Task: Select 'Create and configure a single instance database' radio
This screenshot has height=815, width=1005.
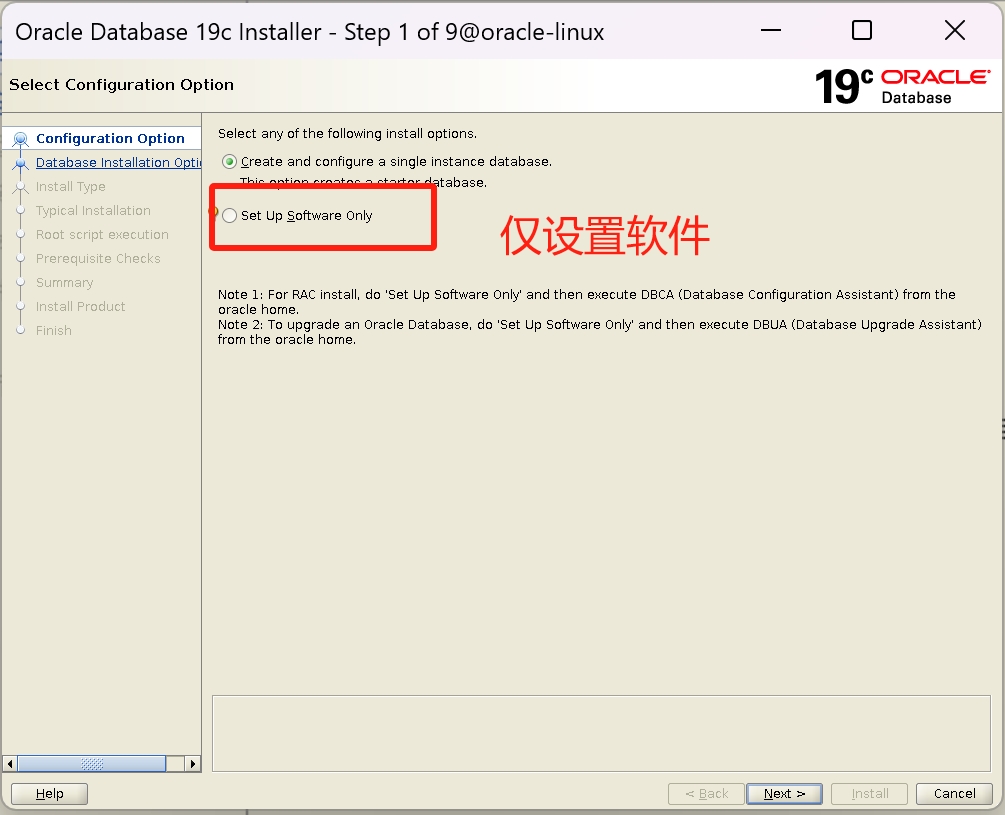Action: point(229,161)
